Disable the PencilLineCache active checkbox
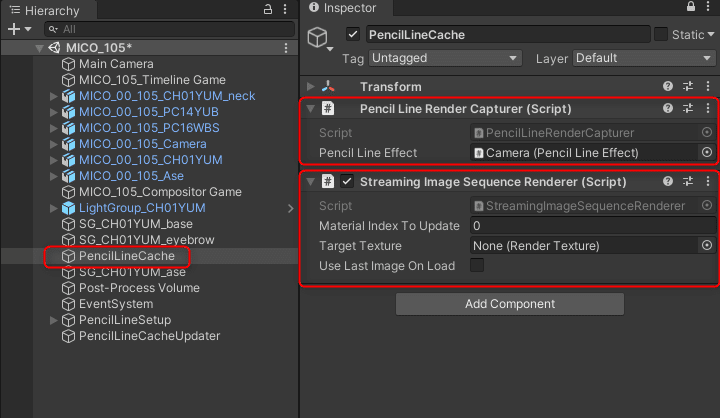Viewport: 720px width, 418px height. tap(352, 35)
